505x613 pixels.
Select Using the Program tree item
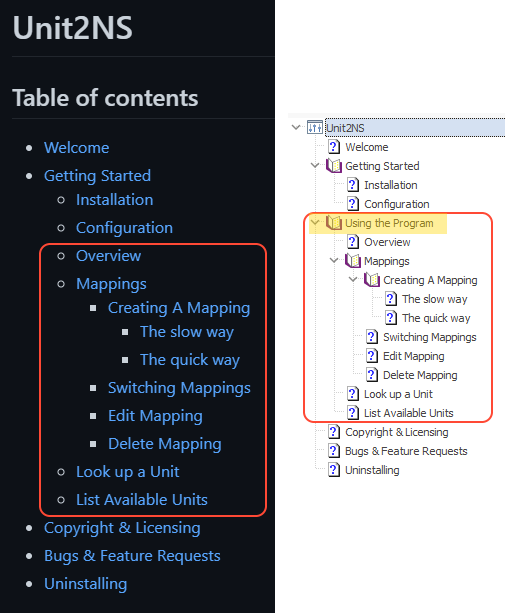point(389,223)
